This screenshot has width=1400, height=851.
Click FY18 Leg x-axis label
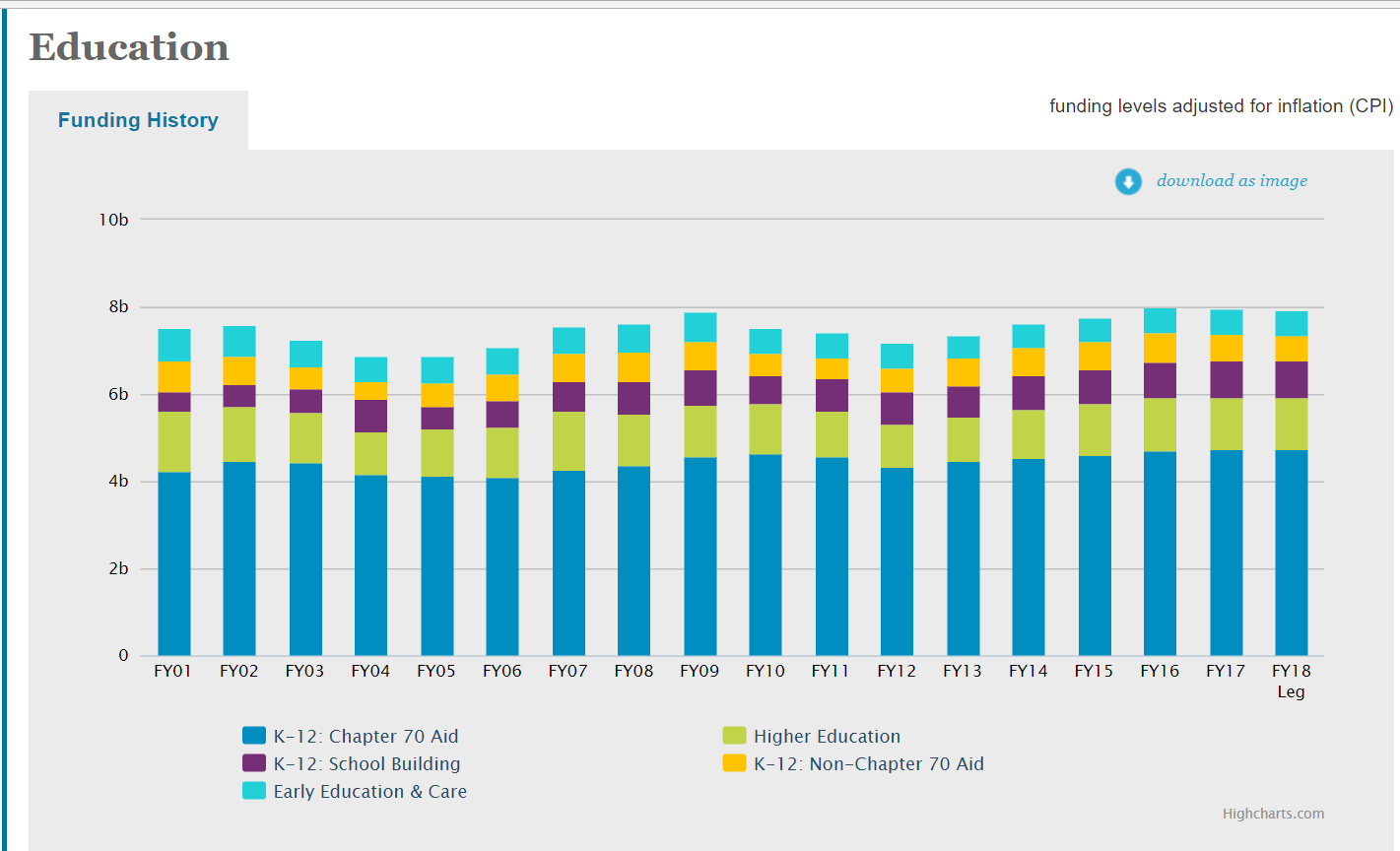pos(1291,681)
